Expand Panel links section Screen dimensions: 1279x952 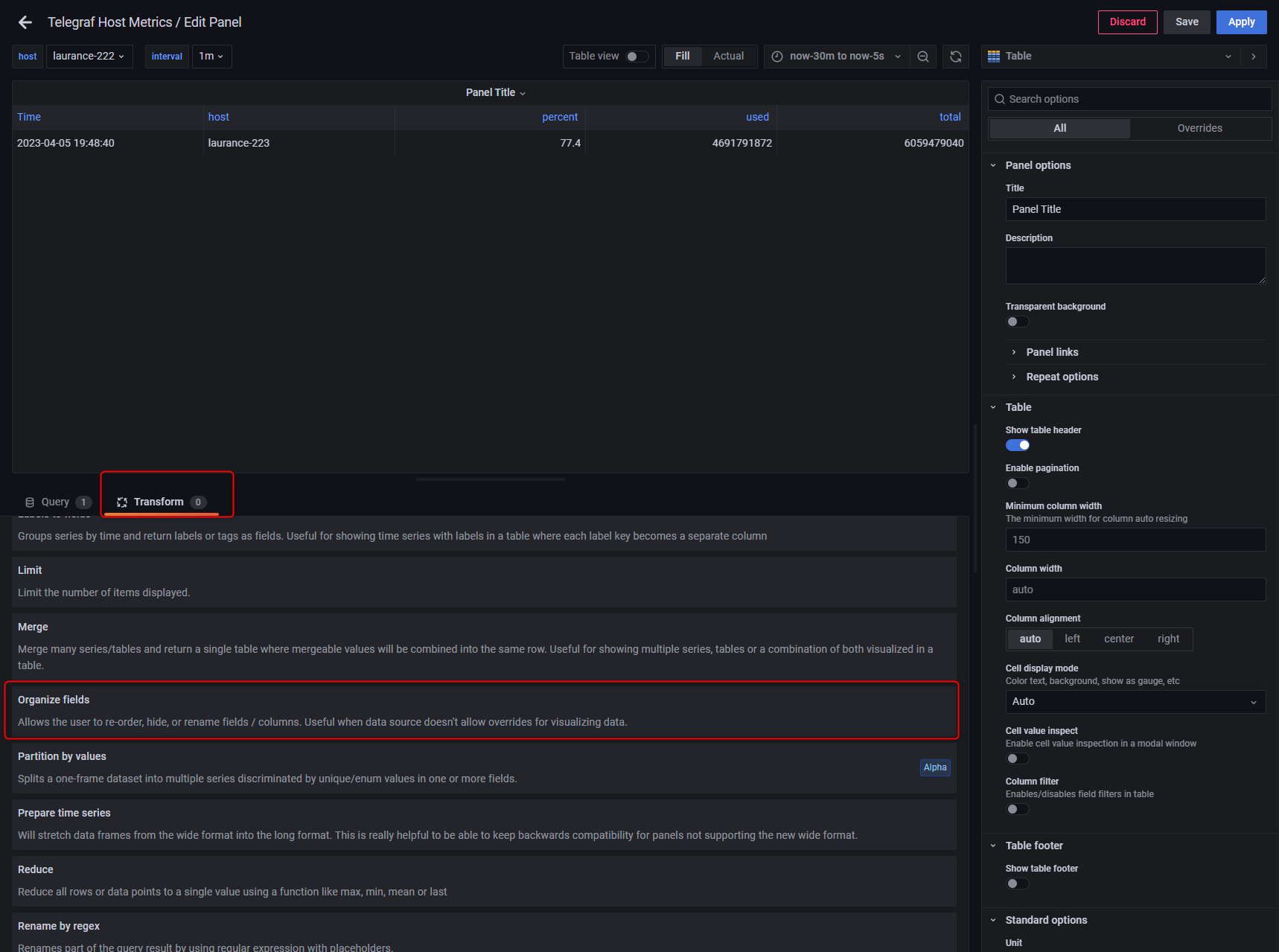pos(1052,352)
